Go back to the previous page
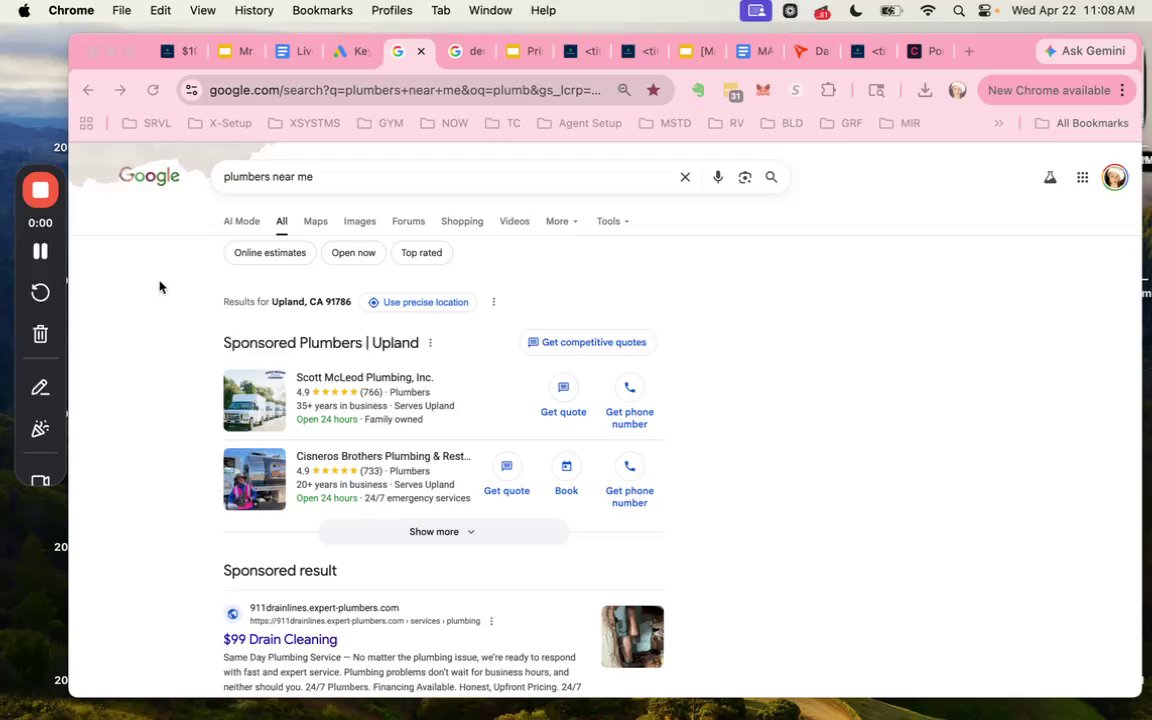This screenshot has height=720, width=1152. point(88,90)
